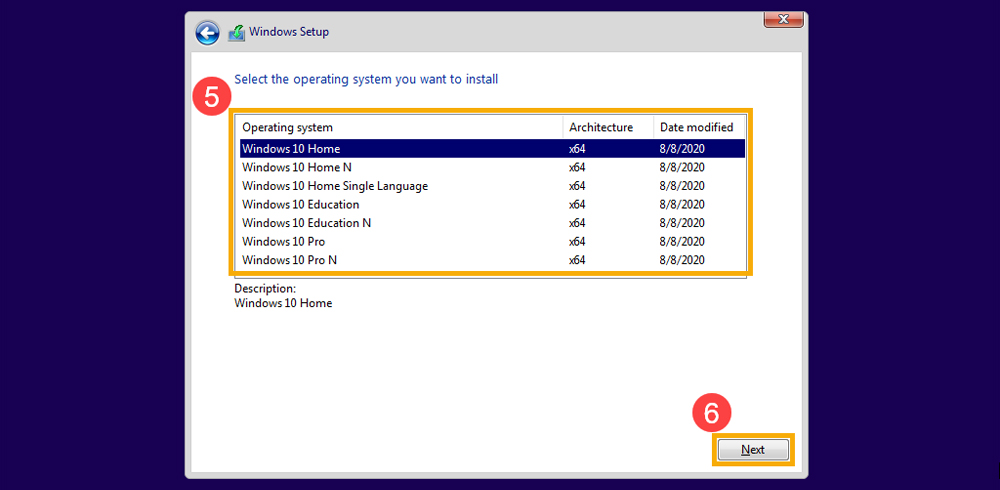Sort by the Date modified column header

pos(700,127)
